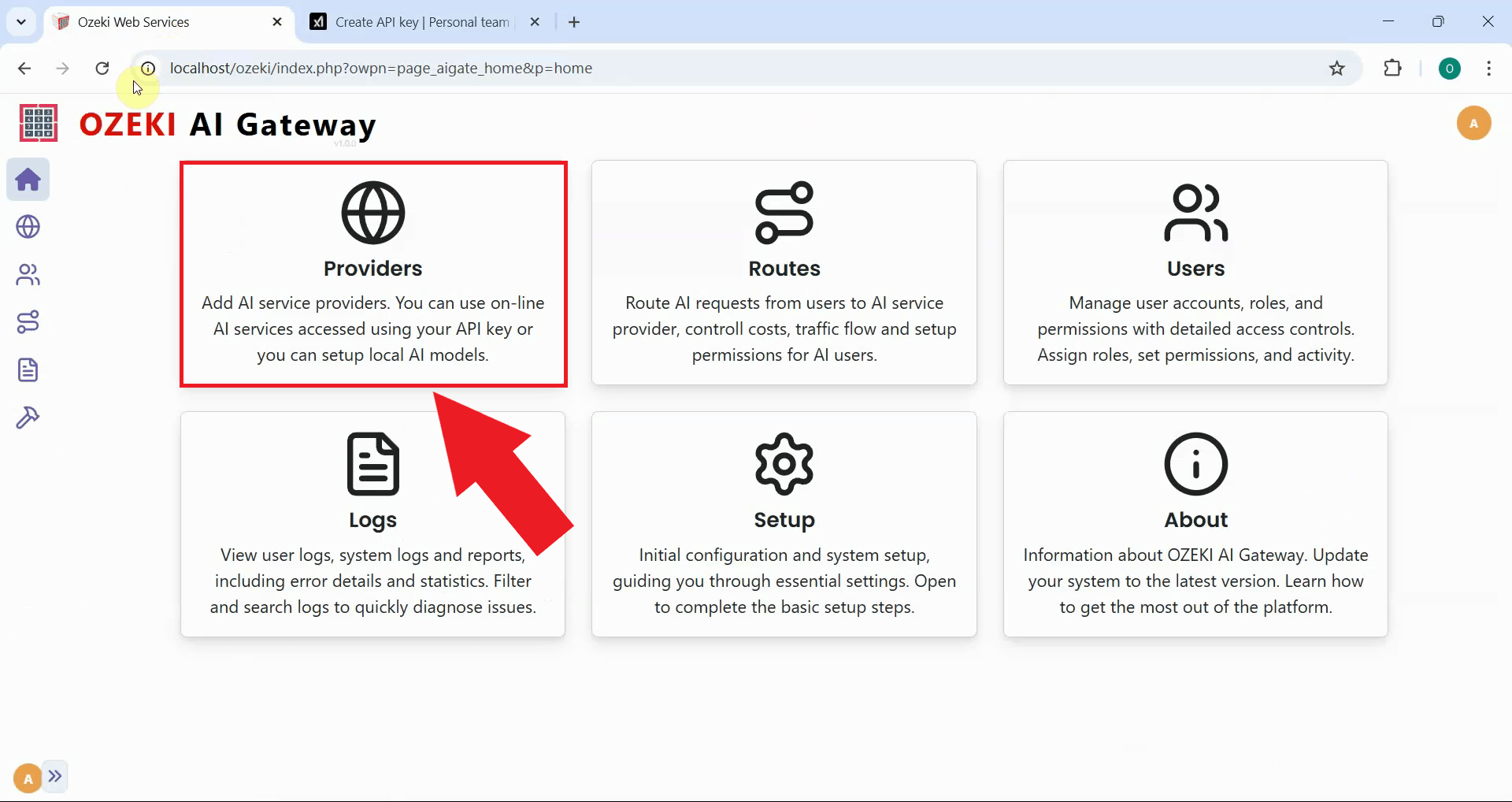Select the Home icon in the sidebar
Viewport: 1512px width, 802px height.
coord(28,180)
